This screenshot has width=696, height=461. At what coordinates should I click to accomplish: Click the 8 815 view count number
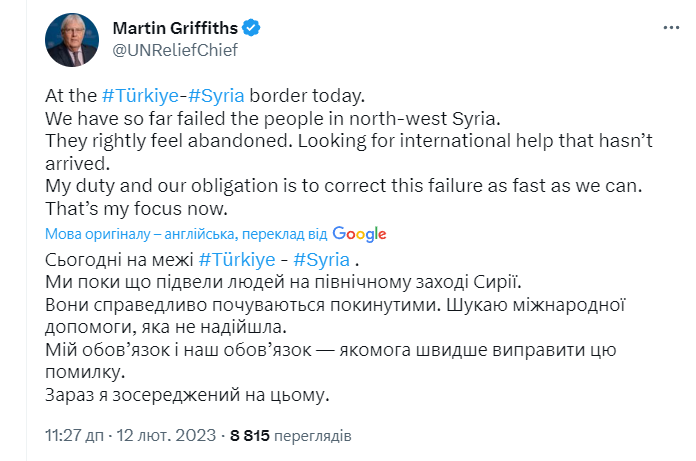pos(250,437)
